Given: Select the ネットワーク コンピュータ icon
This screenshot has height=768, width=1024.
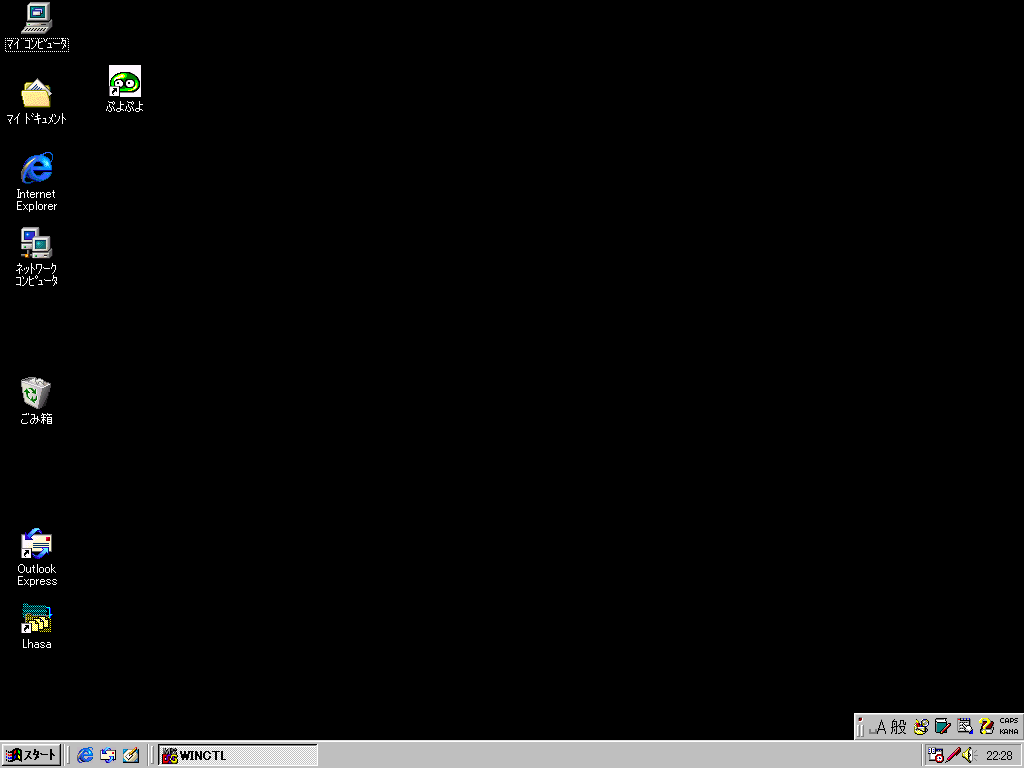Looking at the screenshot, I should click(x=37, y=256).
